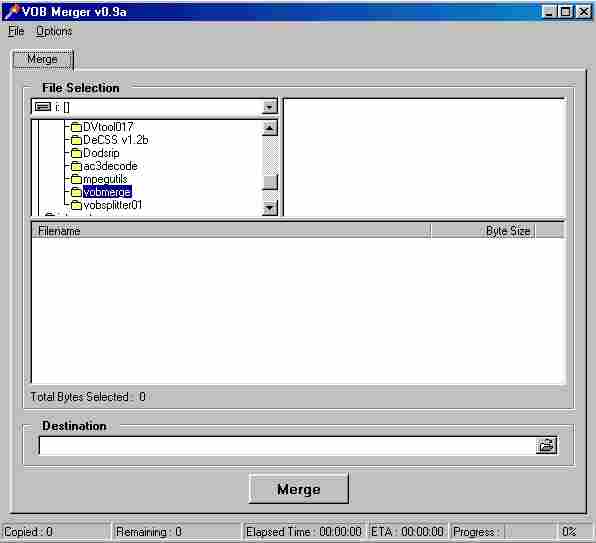Select the vobsplitter01 folder
The image size is (596, 543).
pos(113,205)
